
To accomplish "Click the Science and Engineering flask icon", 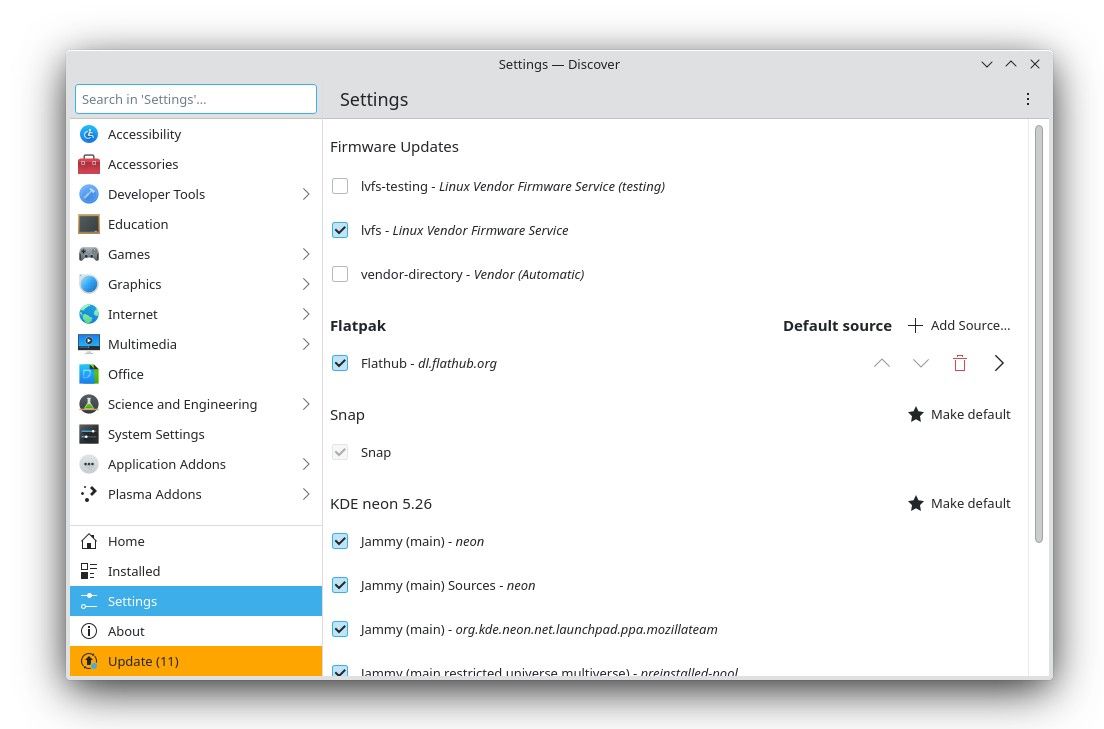I will pos(89,404).
